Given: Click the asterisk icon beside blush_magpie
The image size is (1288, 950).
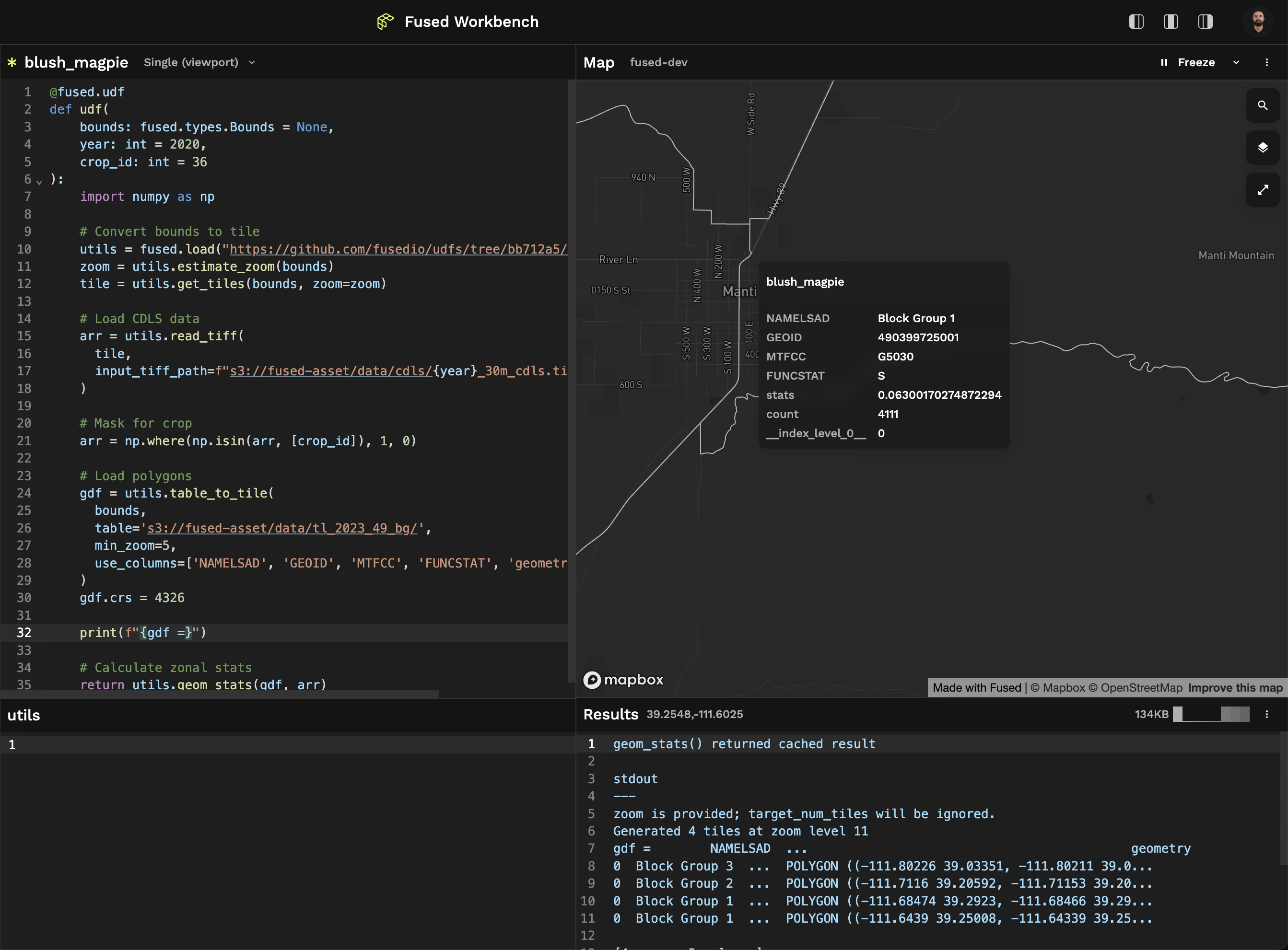Looking at the screenshot, I should (x=12, y=62).
